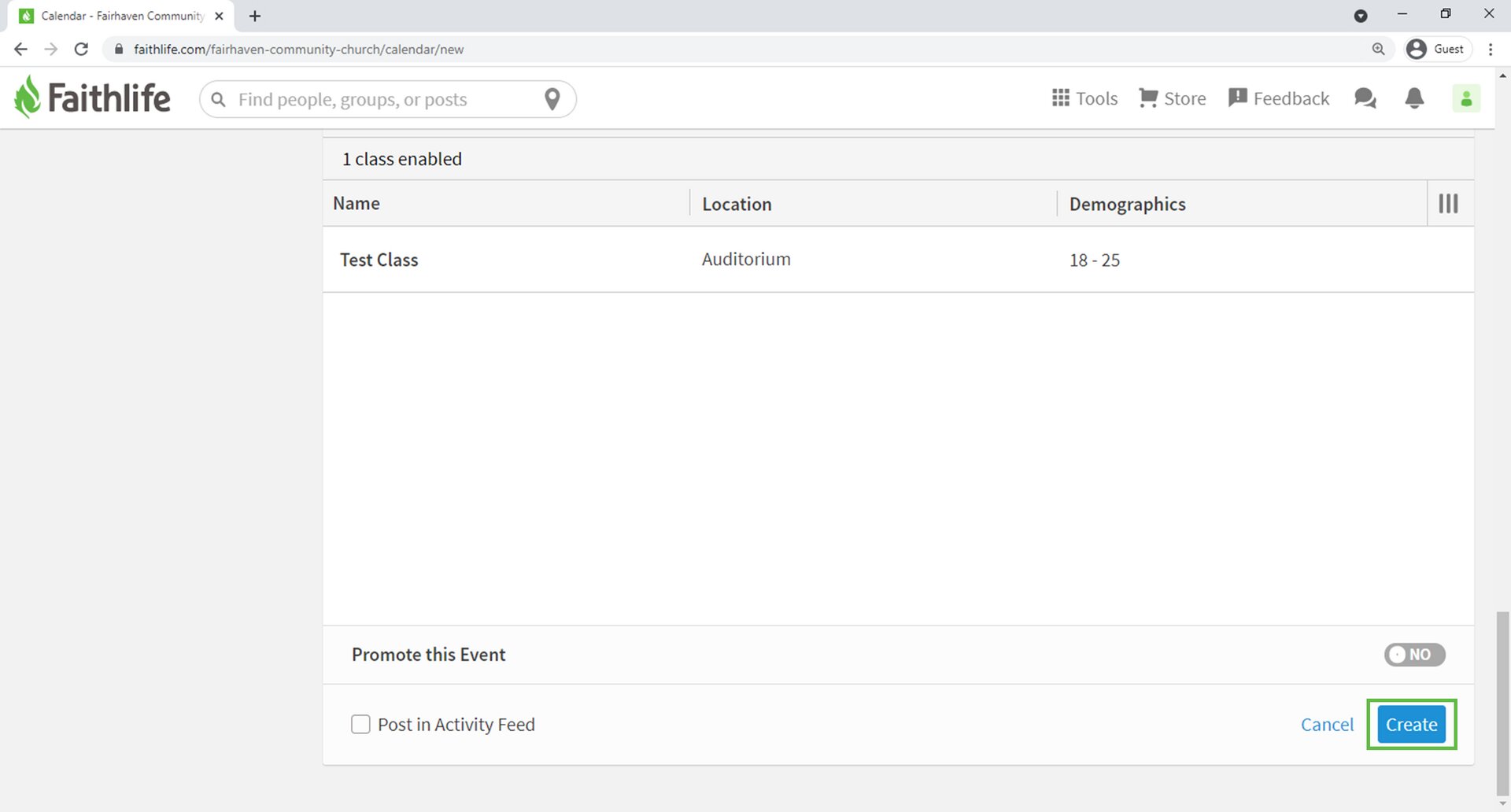The width and height of the screenshot is (1511, 812).
Task: Click the location pin icon in search
Action: coord(552,99)
